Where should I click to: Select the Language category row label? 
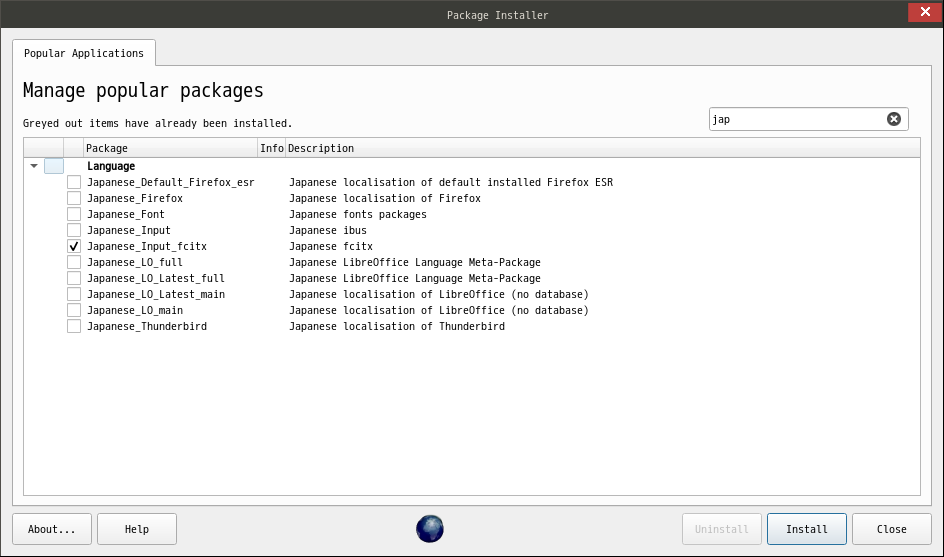pyautogui.click(x=111, y=166)
